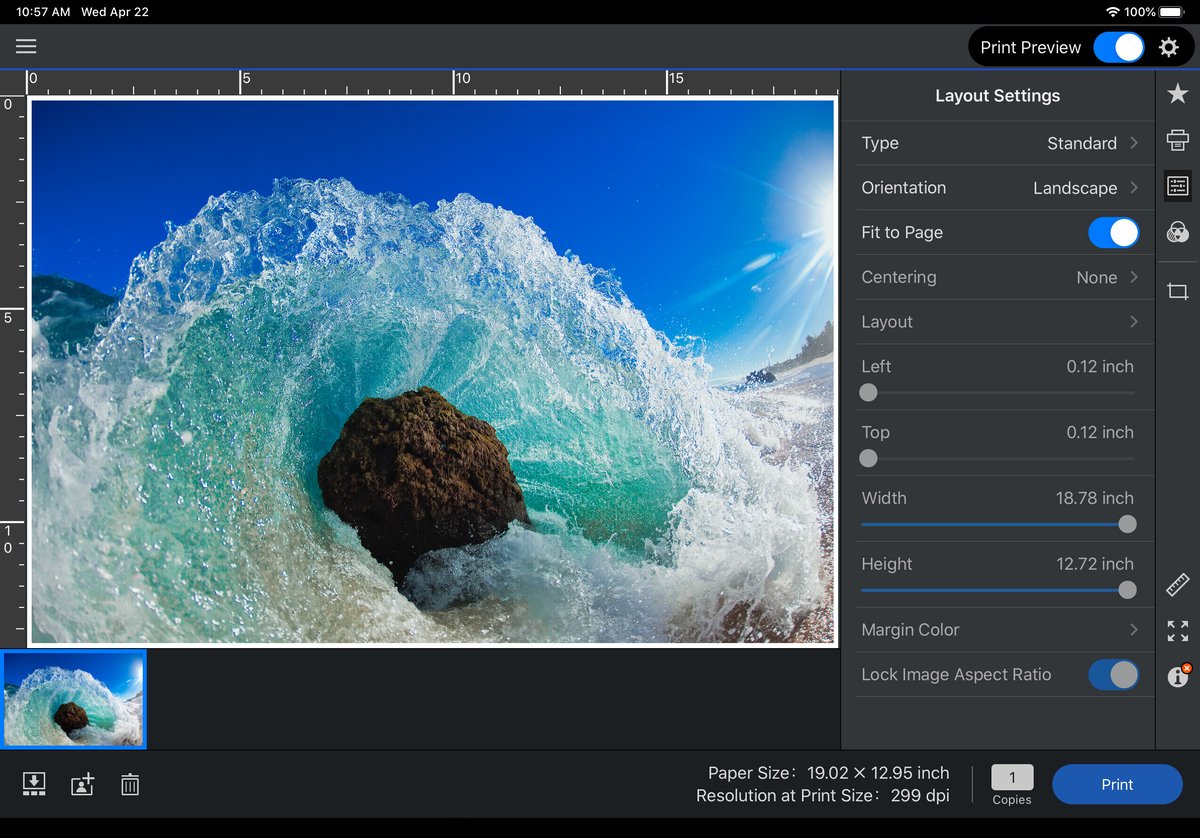Select the crop tool icon

click(1177, 291)
